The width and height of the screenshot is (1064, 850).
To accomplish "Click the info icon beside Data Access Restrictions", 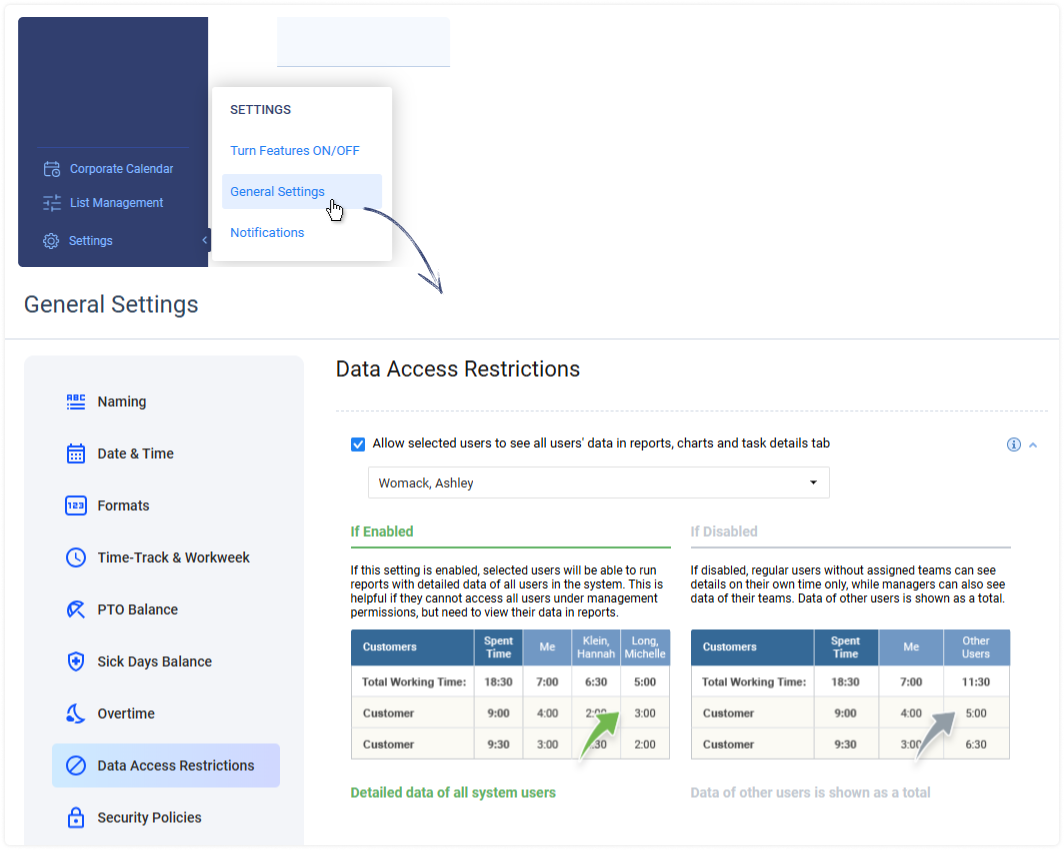I will (1013, 444).
